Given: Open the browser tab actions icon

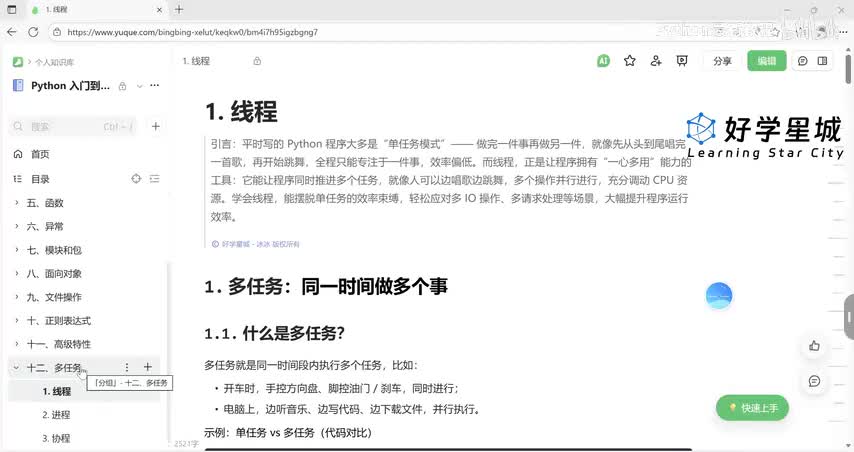Looking at the screenshot, I should click(11, 9).
